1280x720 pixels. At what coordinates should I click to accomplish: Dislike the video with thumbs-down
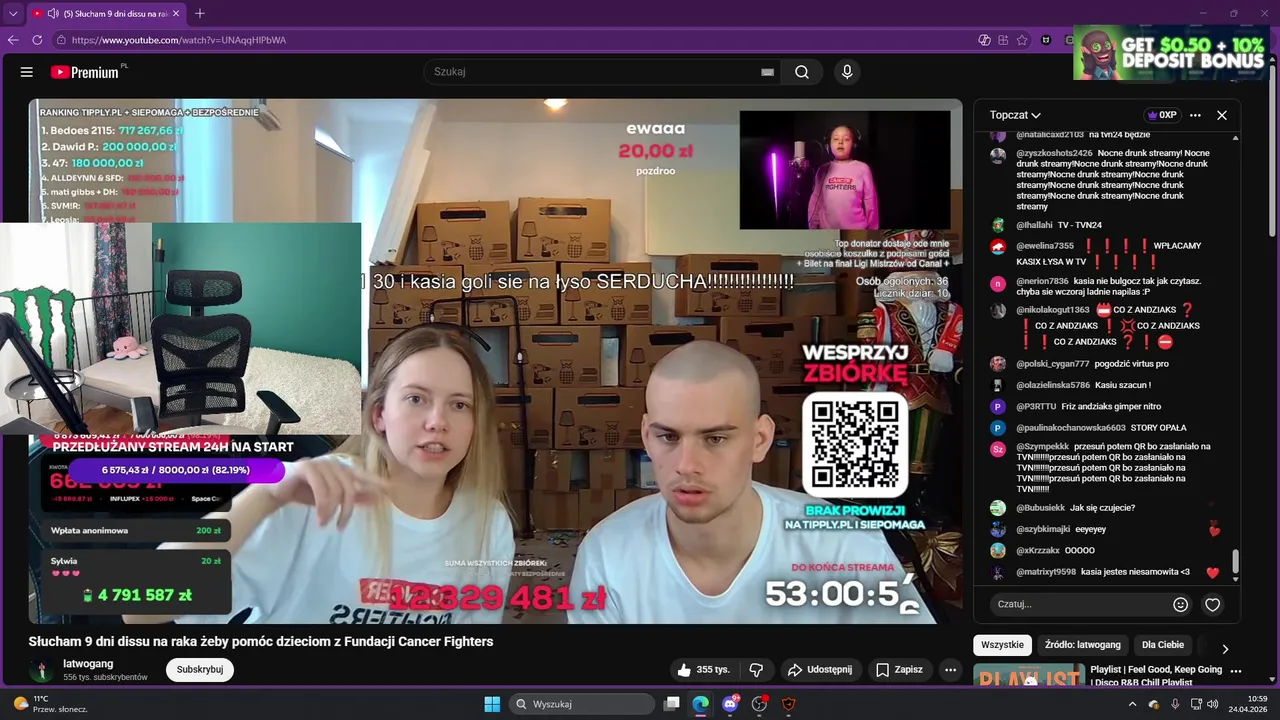click(756, 670)
